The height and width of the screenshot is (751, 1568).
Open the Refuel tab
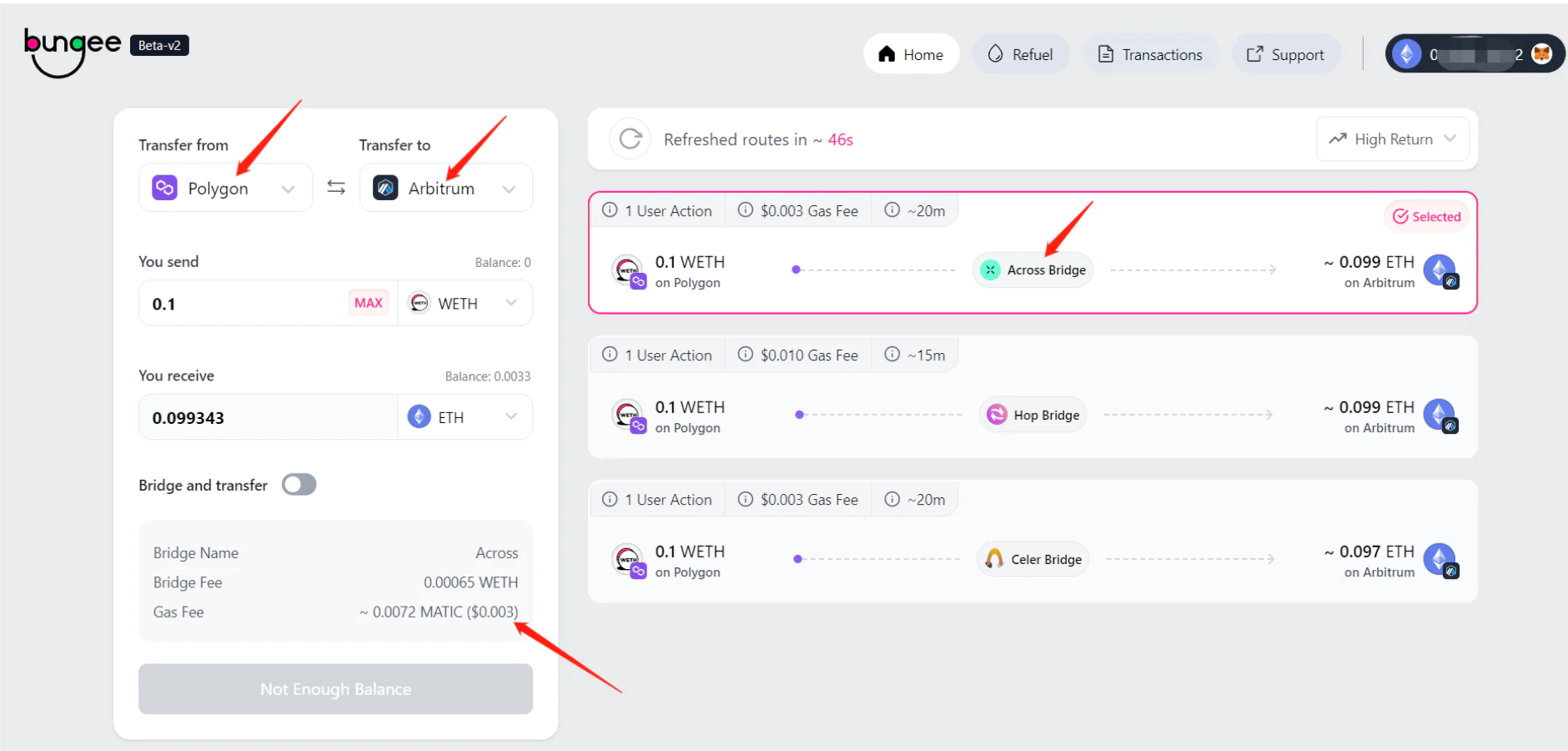(x=1021, y=54)
